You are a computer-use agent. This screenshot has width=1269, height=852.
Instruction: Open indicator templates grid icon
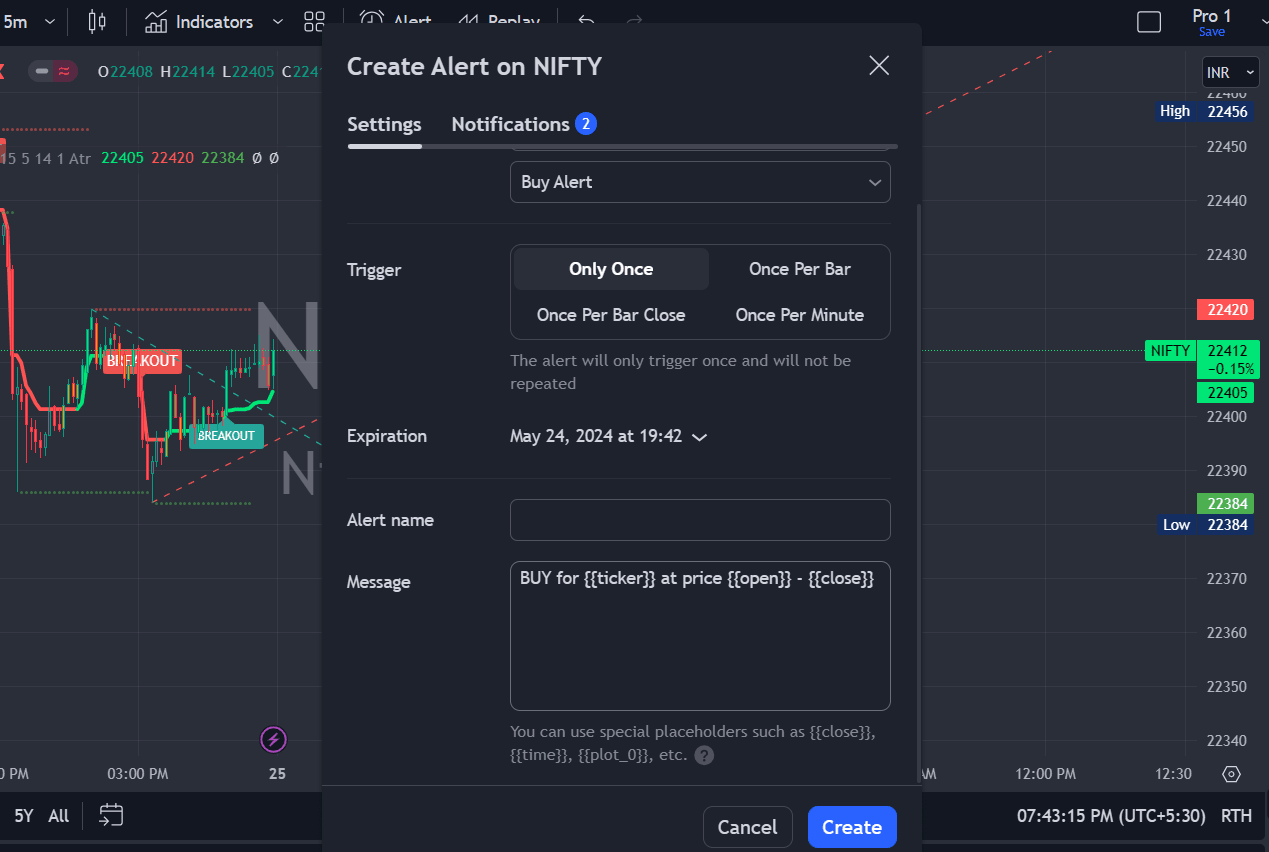click(314, 21)
